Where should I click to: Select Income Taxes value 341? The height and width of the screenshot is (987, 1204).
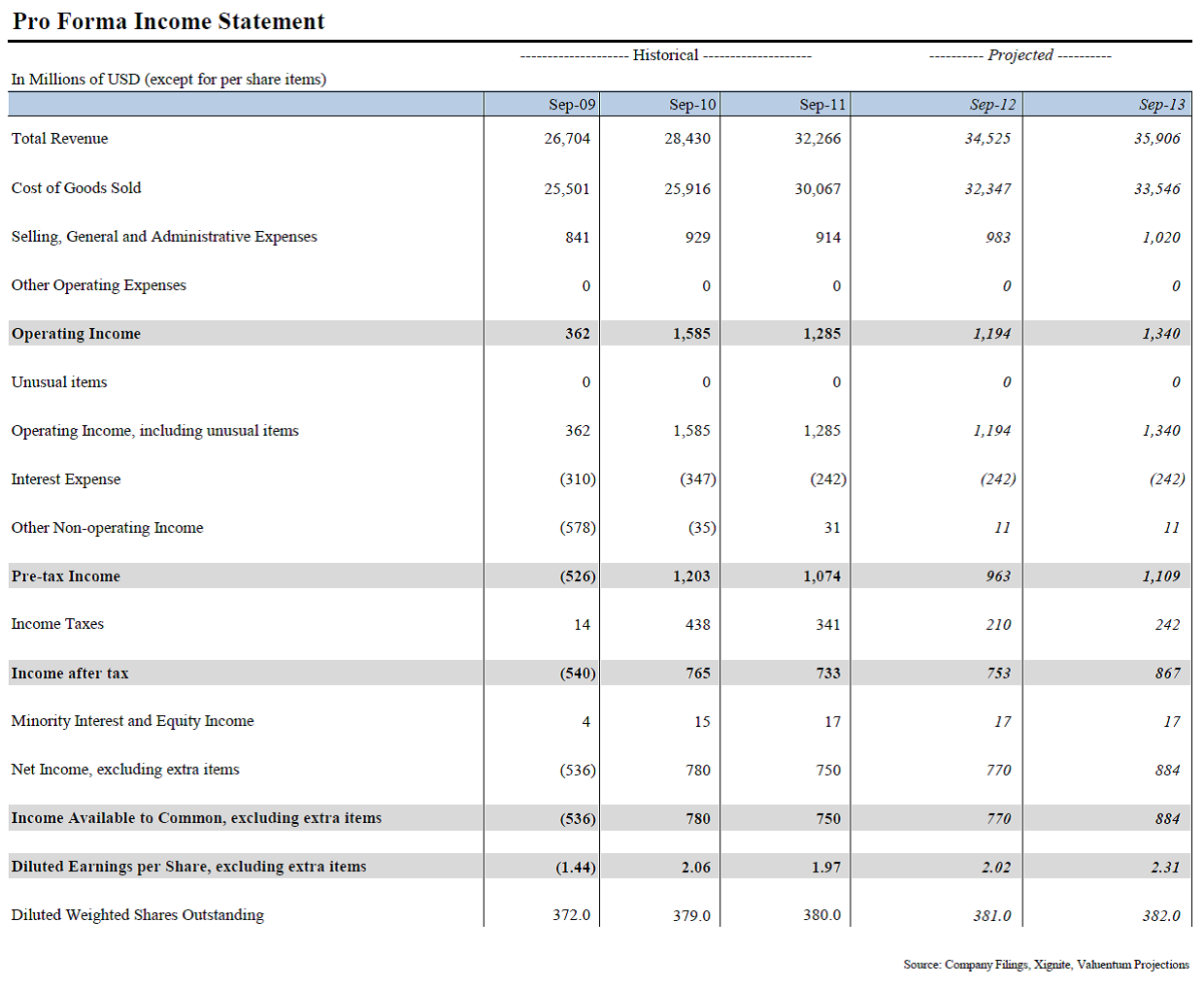[828, 625]
